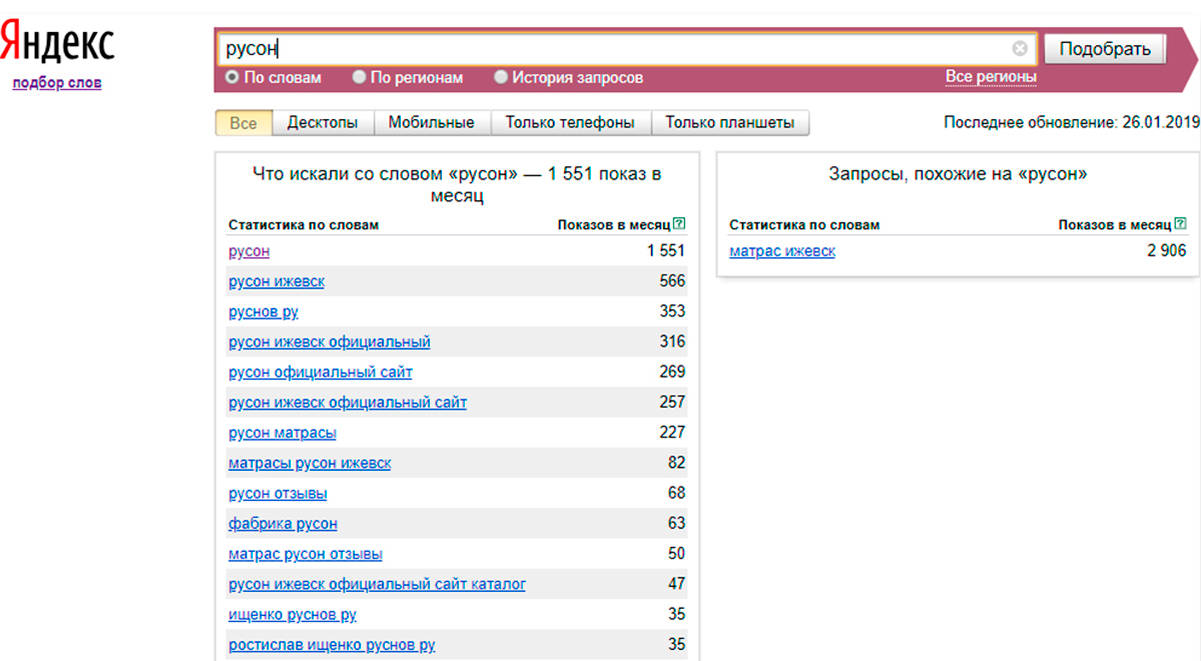1201x661 pixels.
Task: Click the Запросы, похожие на «русон» heading
Action: (958, 174)
